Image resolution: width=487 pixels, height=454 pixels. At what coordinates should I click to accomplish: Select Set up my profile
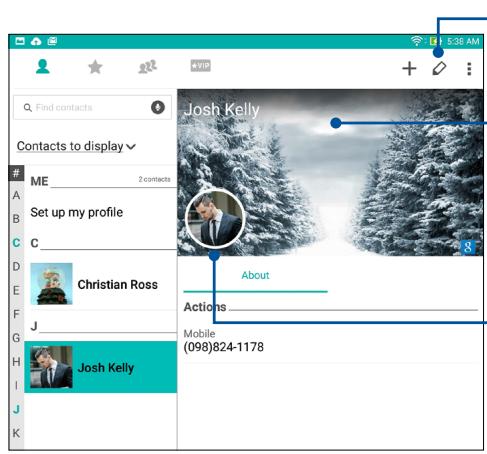pos(77,212)
